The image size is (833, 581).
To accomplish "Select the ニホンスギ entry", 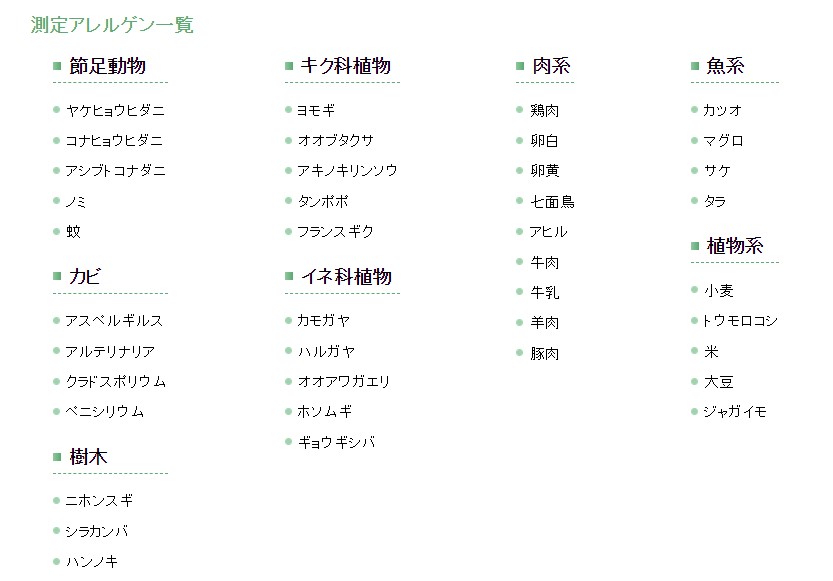I will tap(99, 501).
